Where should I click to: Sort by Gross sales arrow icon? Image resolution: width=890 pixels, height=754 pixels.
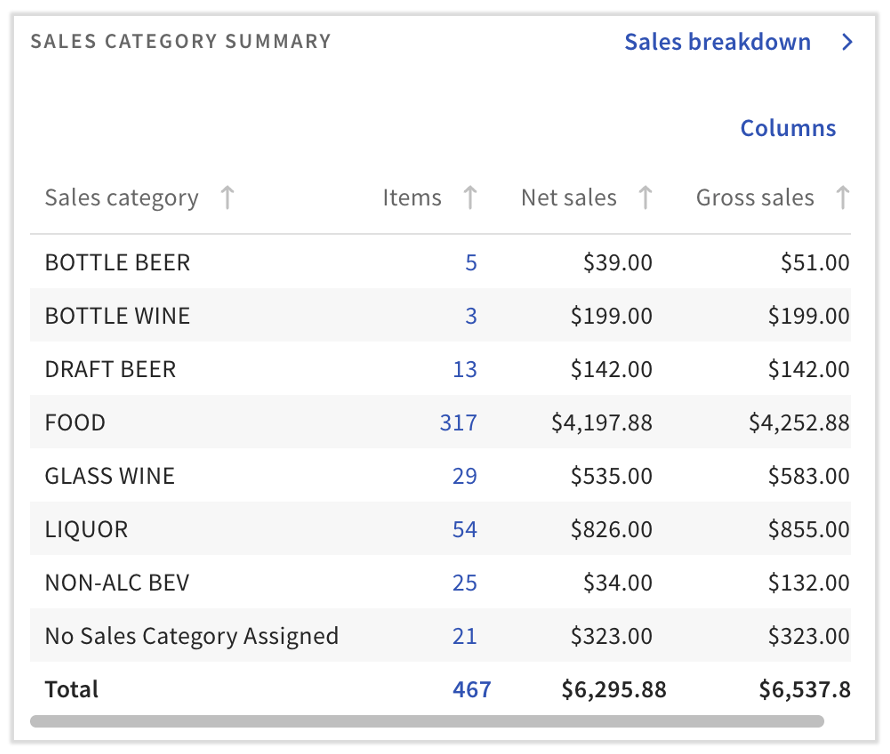tap(842, 198)
